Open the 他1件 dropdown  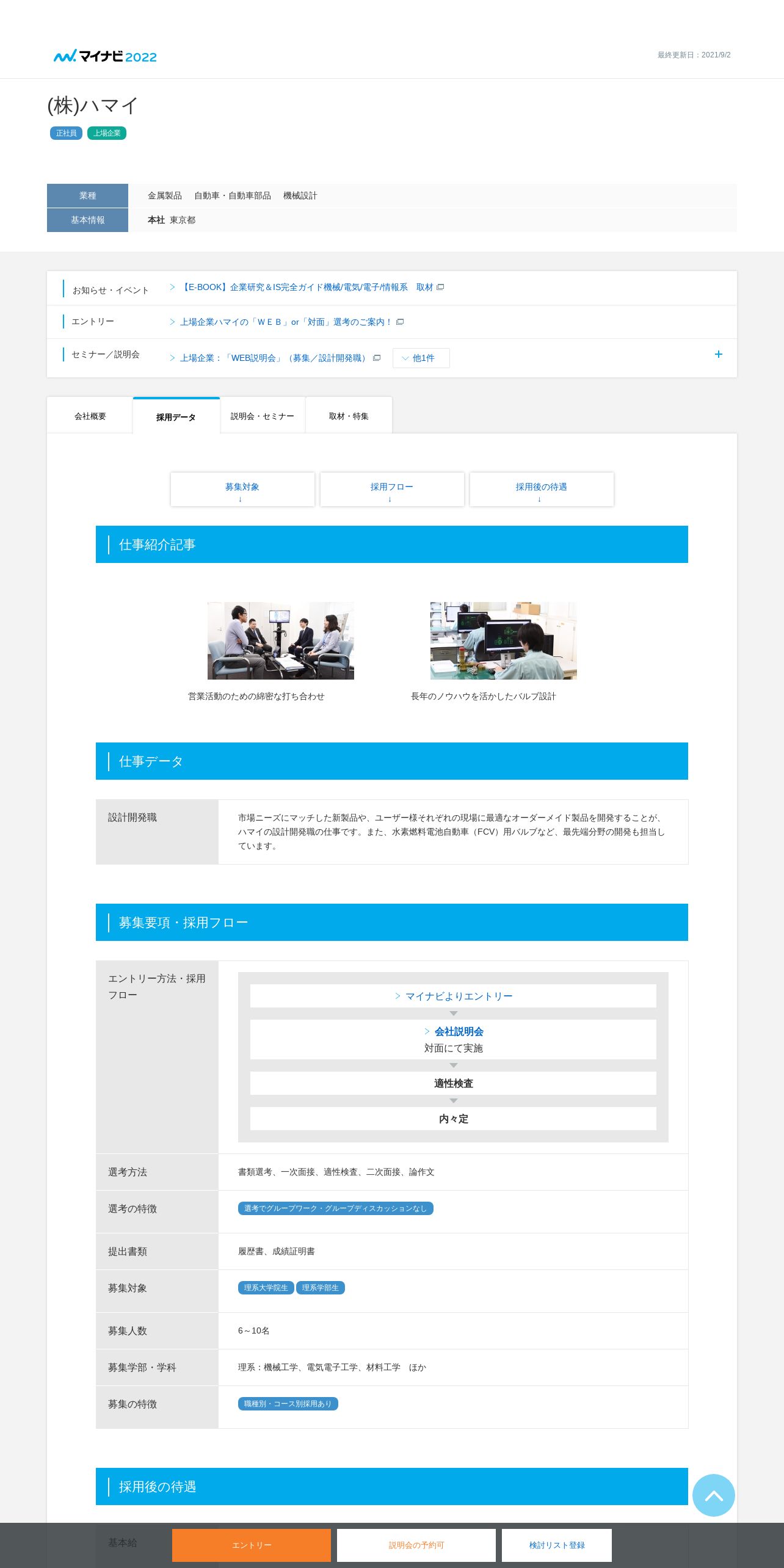coord(421,358)
